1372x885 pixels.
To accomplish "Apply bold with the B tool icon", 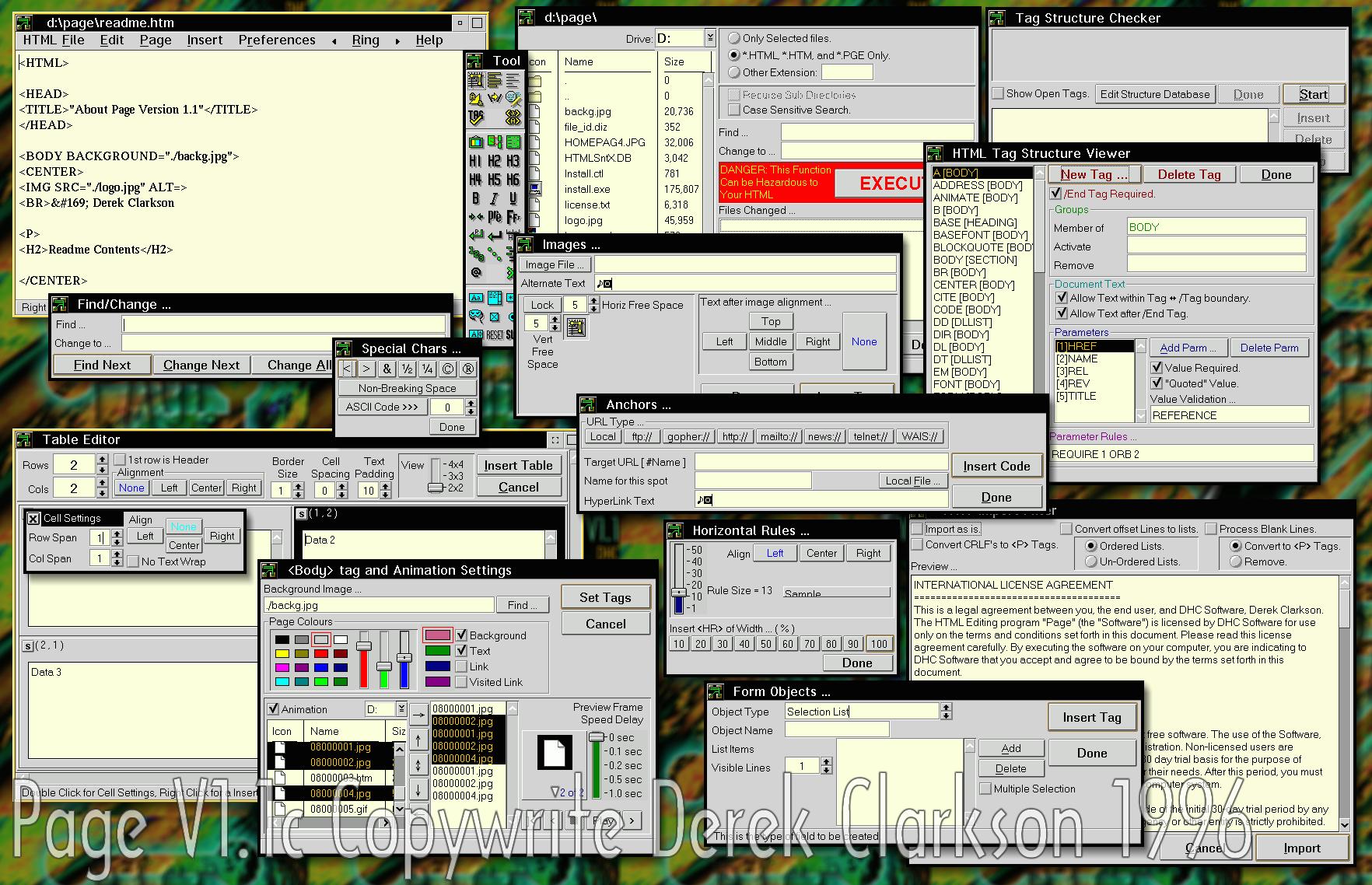I will pos(475,198).
